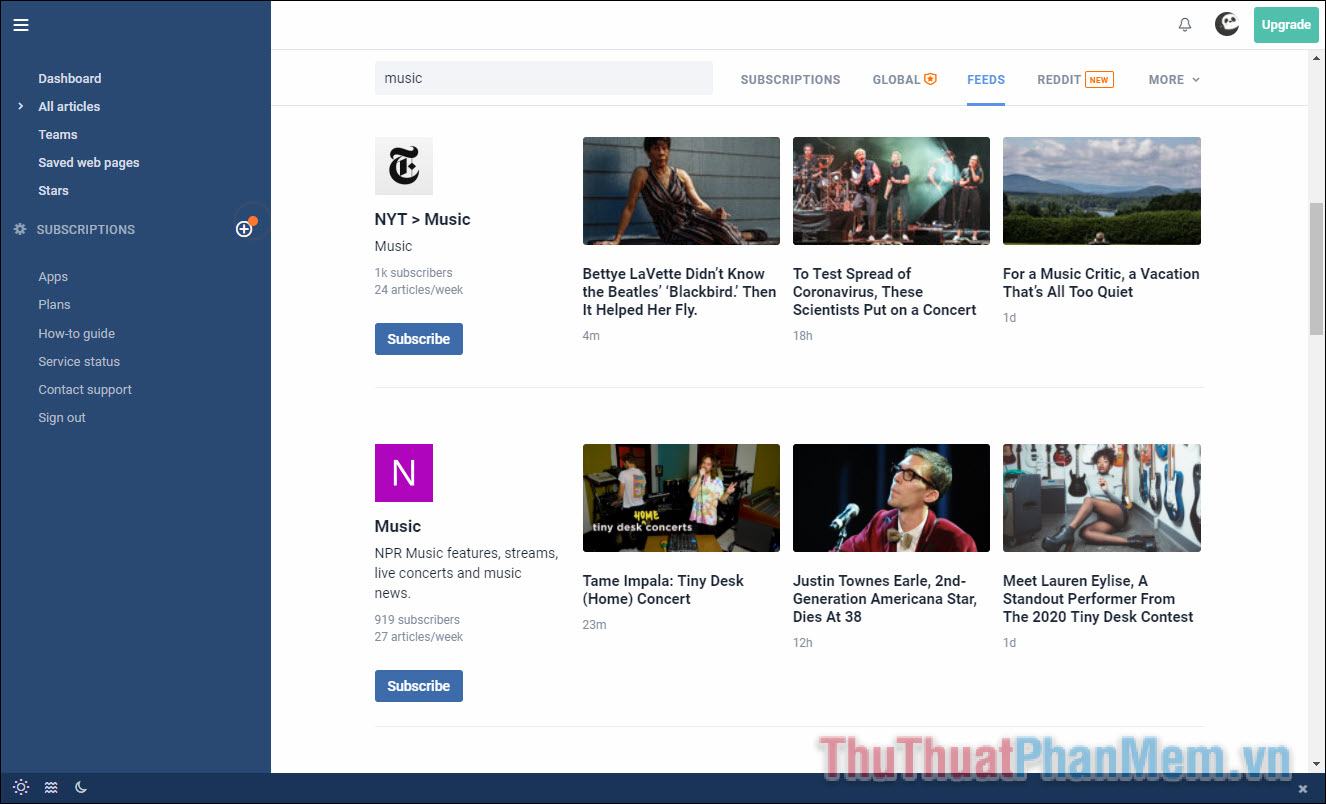Select the FEEDS tab
The height and width of the screenshot is (804, 1326).
tap(986, 79)
